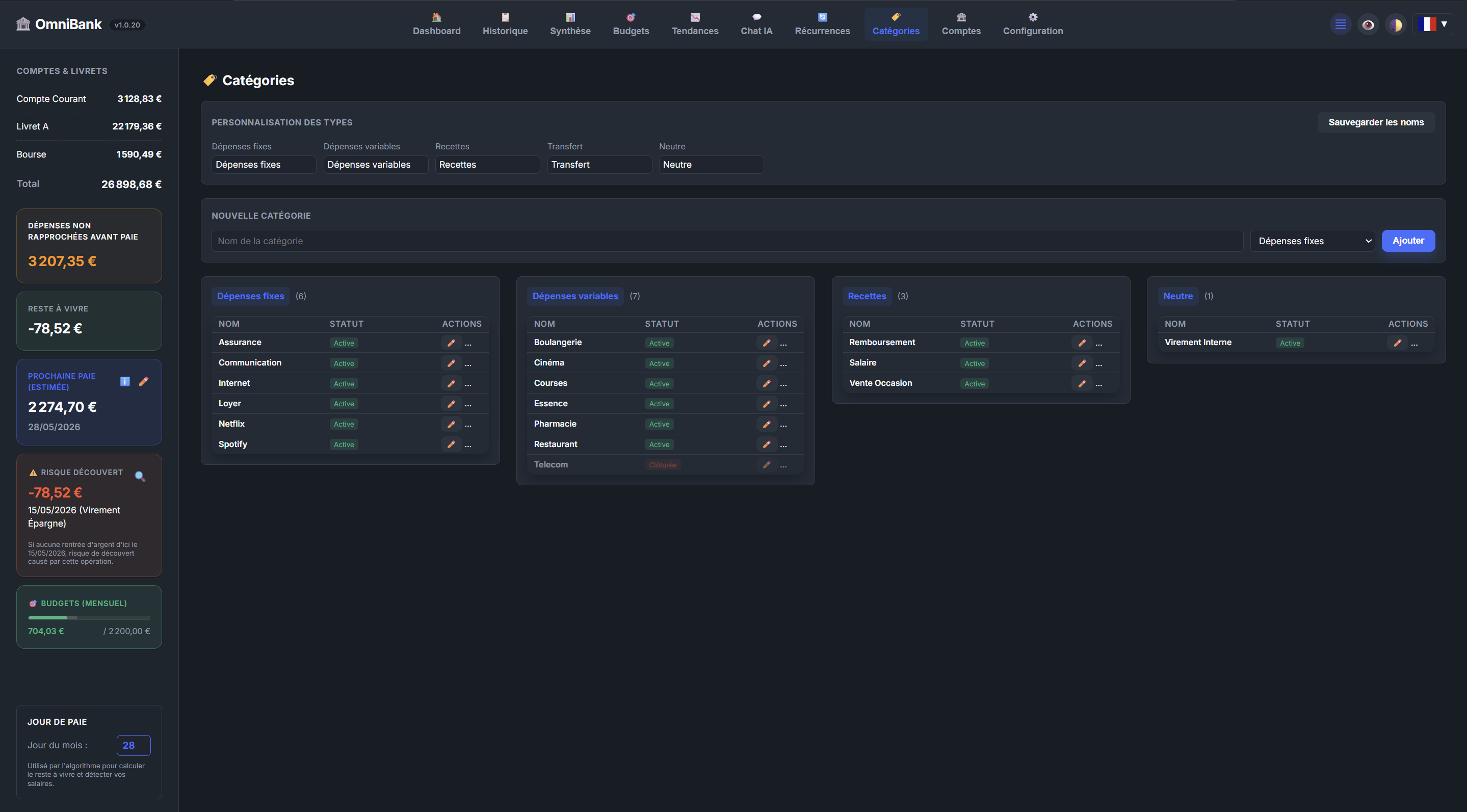The height and width of the screenshot is (812, 1467).
Task: Open more actions for Salaire
Action: 1099,364
